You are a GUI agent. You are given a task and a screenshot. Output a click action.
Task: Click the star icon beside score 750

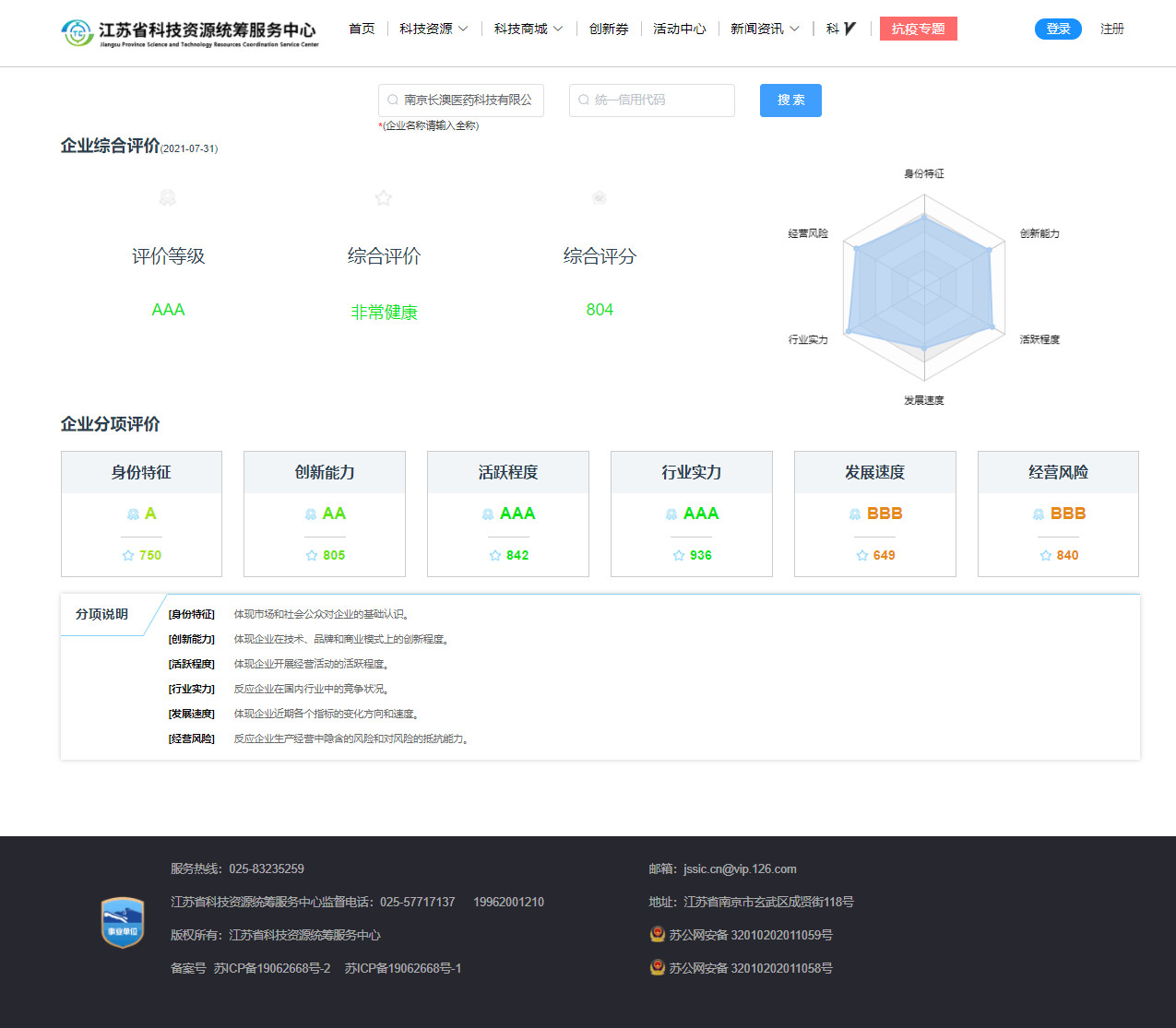click(128, 555)
